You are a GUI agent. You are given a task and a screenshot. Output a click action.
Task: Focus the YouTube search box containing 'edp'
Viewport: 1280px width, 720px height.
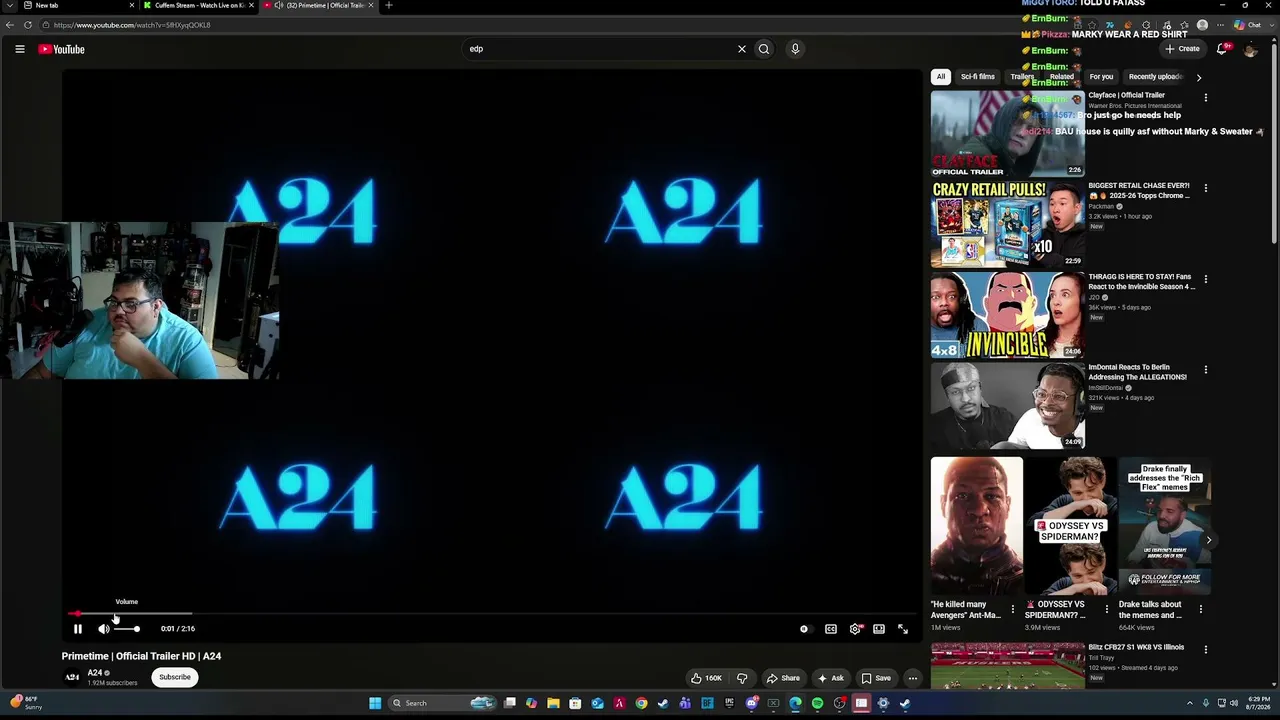pyautogui.click(x=600, y=49)
